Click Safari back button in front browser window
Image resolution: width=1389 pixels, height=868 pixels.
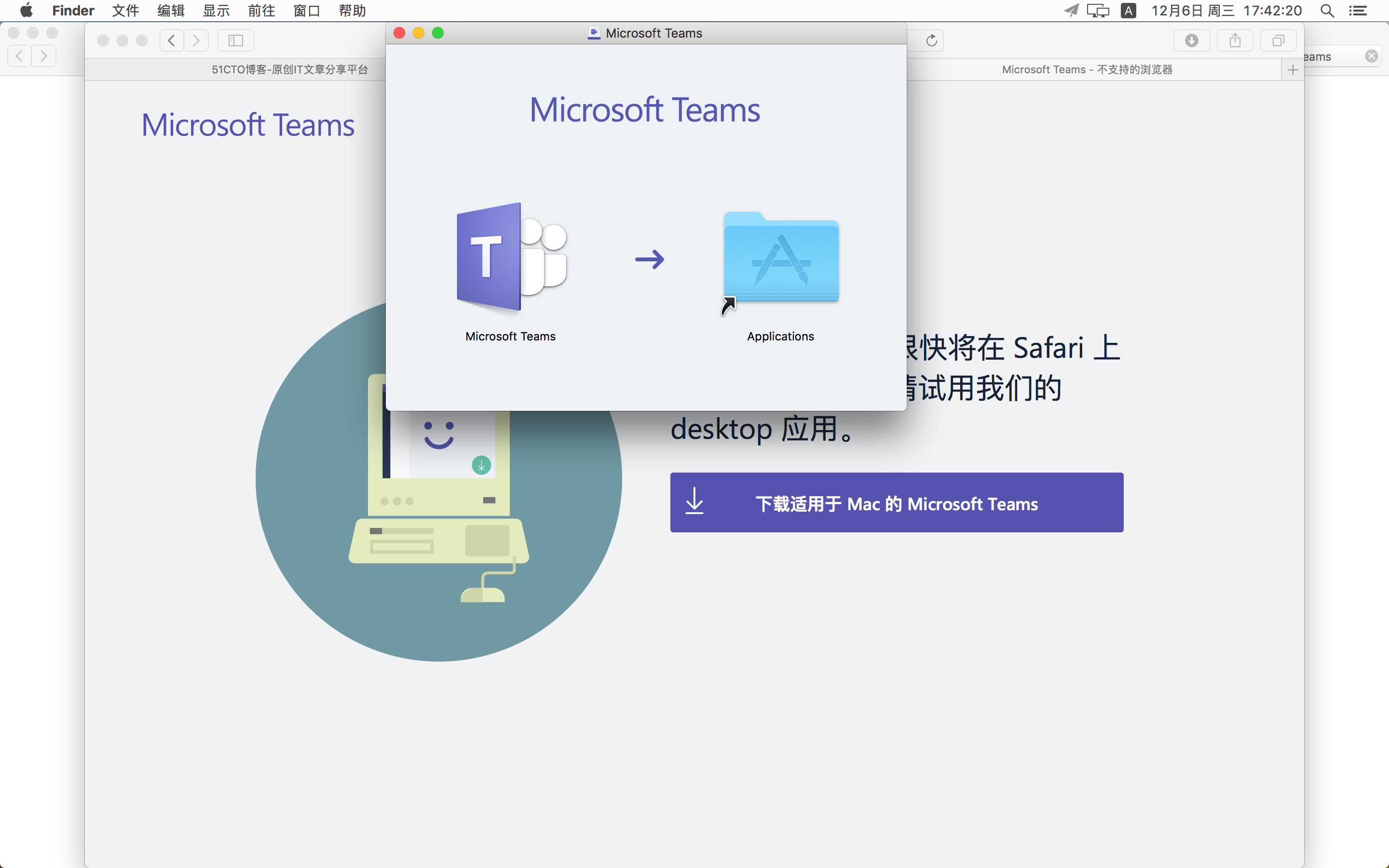point(171,40)
